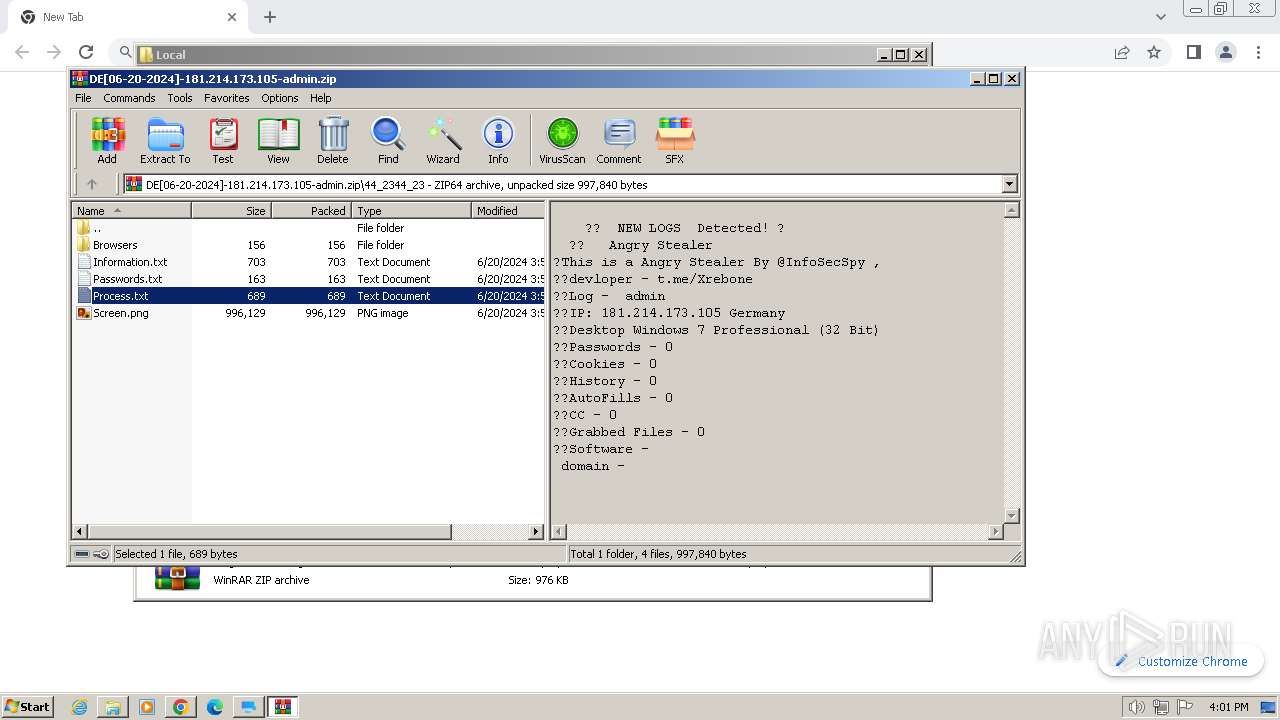Expand the archive path dropdown
The height and width of the screenshot is (720, 1280).
[1009, 184]
